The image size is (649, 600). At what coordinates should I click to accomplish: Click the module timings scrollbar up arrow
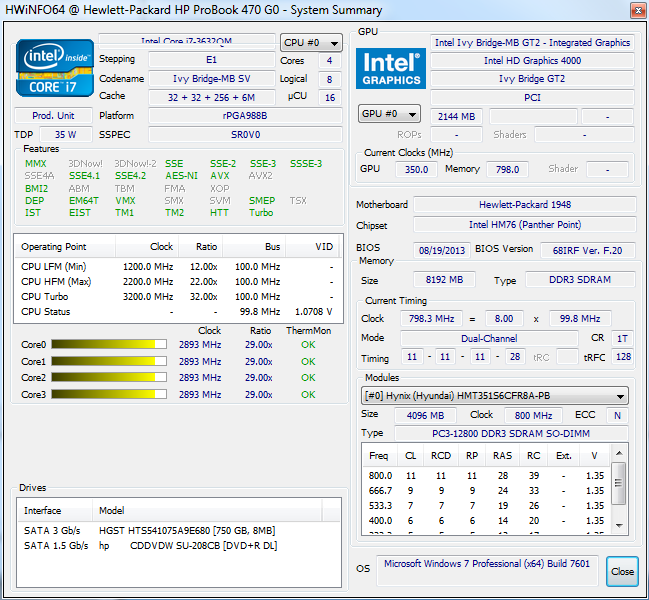[619, 454]
